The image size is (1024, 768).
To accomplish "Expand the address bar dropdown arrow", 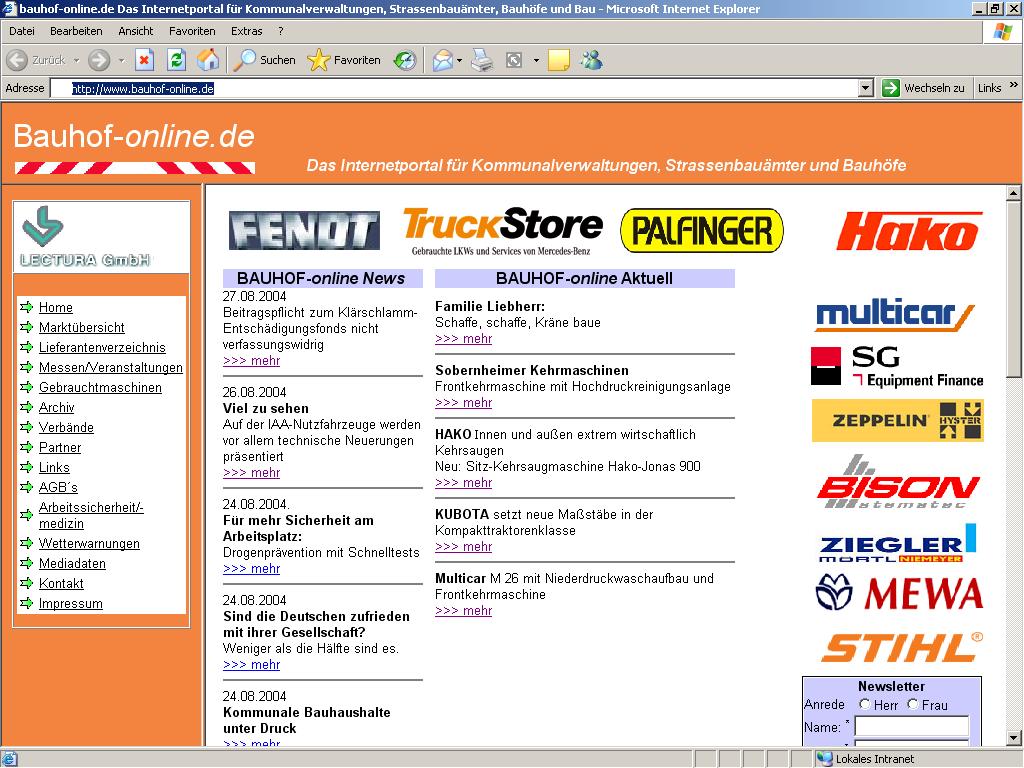I will 866,88.
